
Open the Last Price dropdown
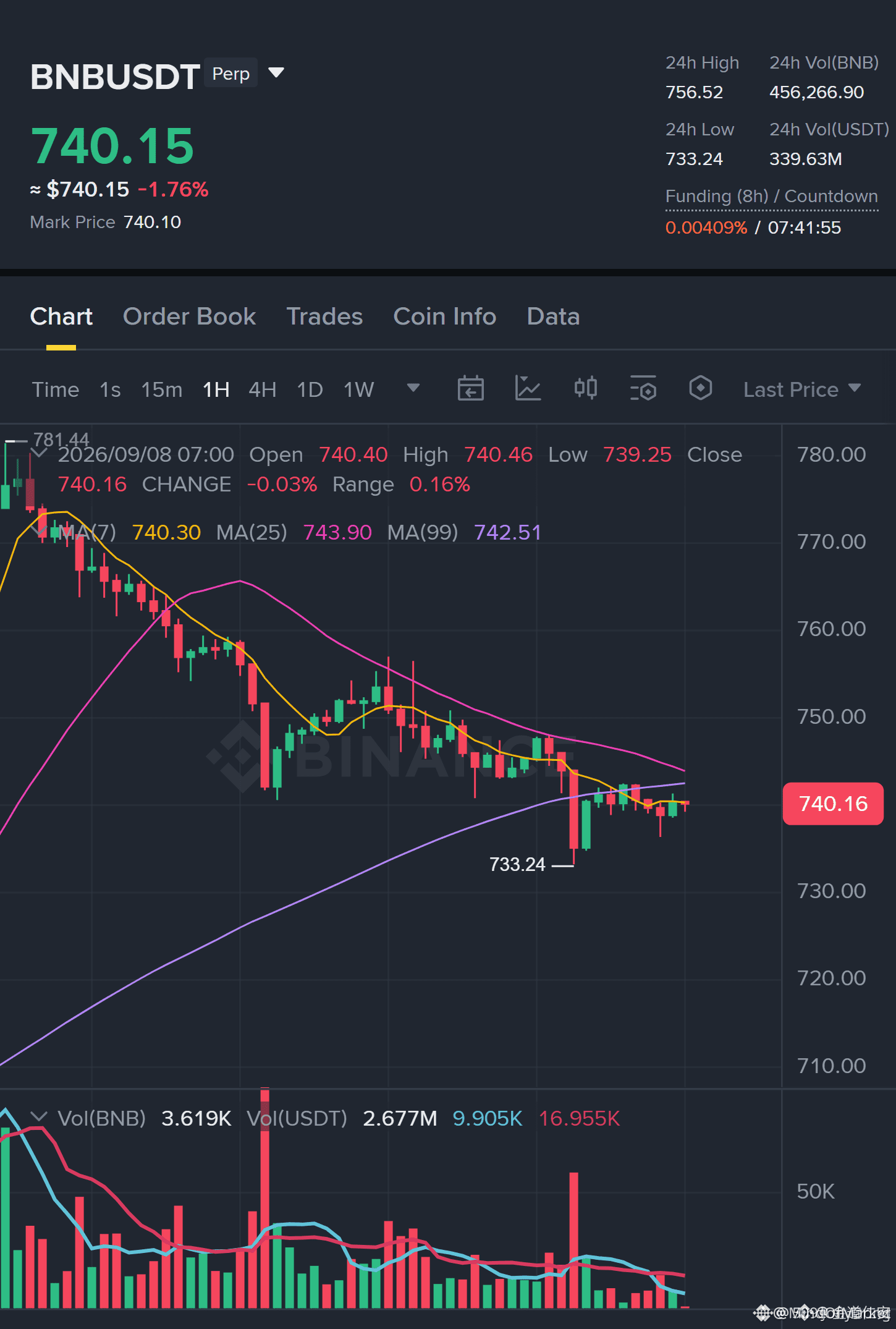802,389
